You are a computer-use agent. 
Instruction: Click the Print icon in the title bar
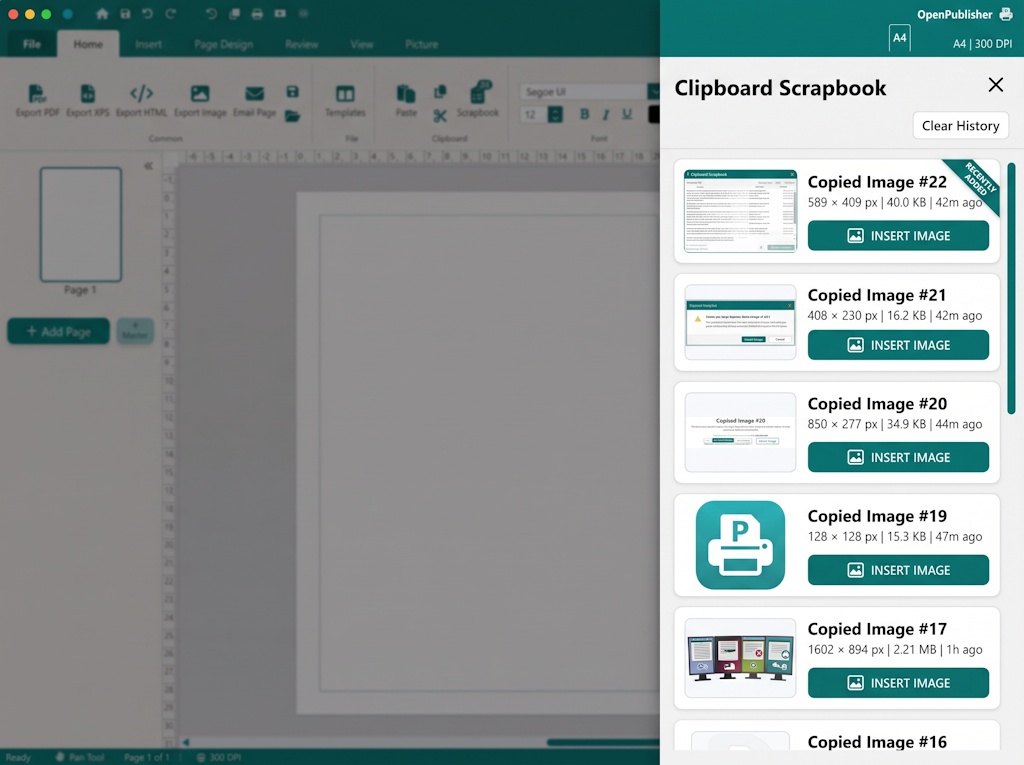[257, 14]
